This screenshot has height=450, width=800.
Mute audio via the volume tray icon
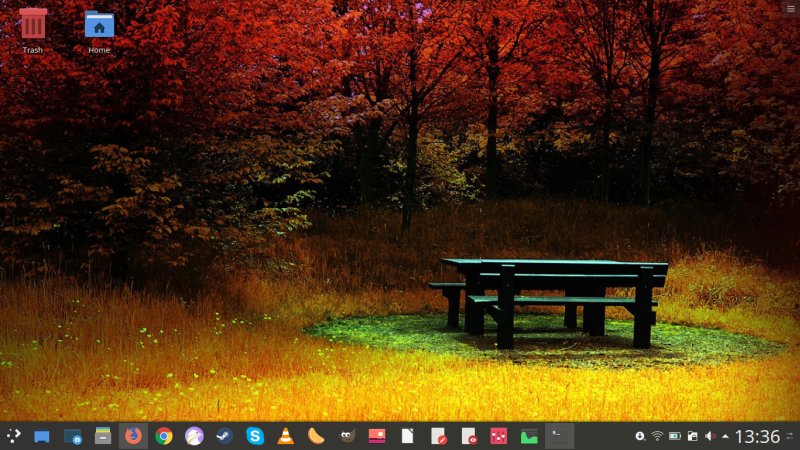click(709, 436)
